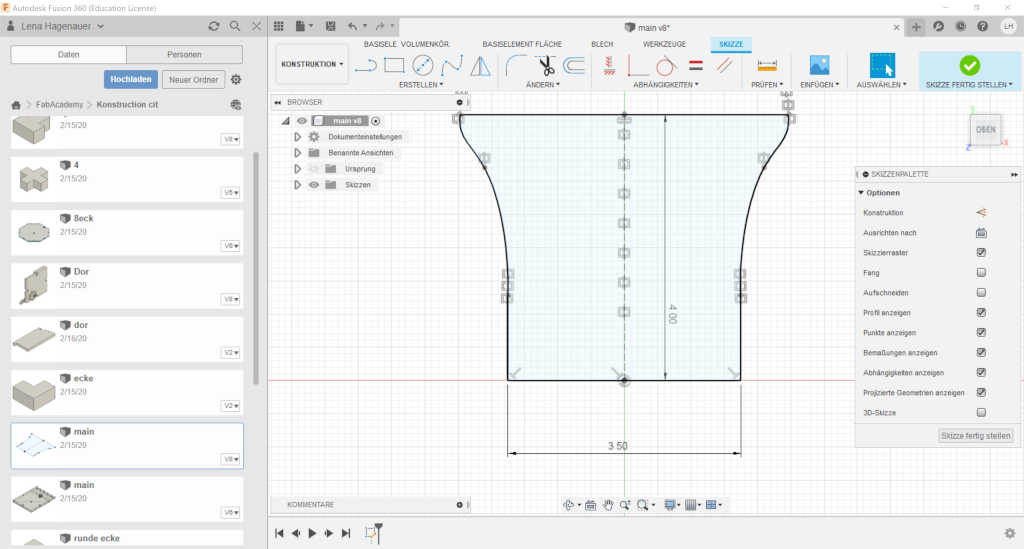Image resolution: width=1024 pixels, height=549 pixels.
Task: Switch to the BLECH ribbon tab
Action: [x=602, y=44]
